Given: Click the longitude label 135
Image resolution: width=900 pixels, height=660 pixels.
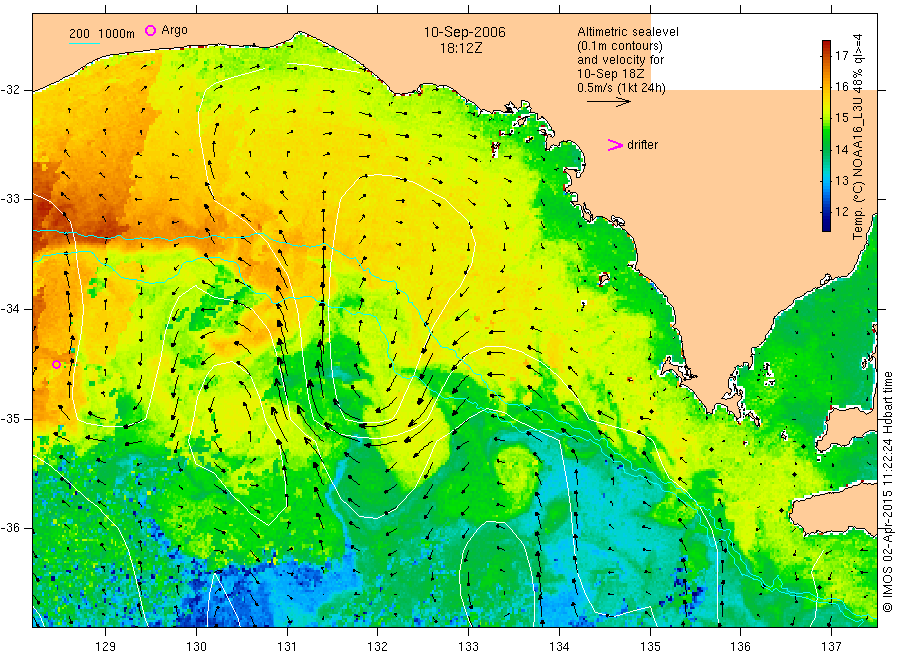Looking at the screenshot, I should click(650, 646).
